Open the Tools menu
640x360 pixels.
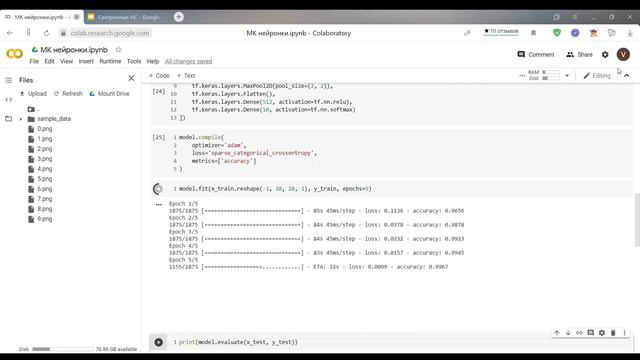(134, 61)
